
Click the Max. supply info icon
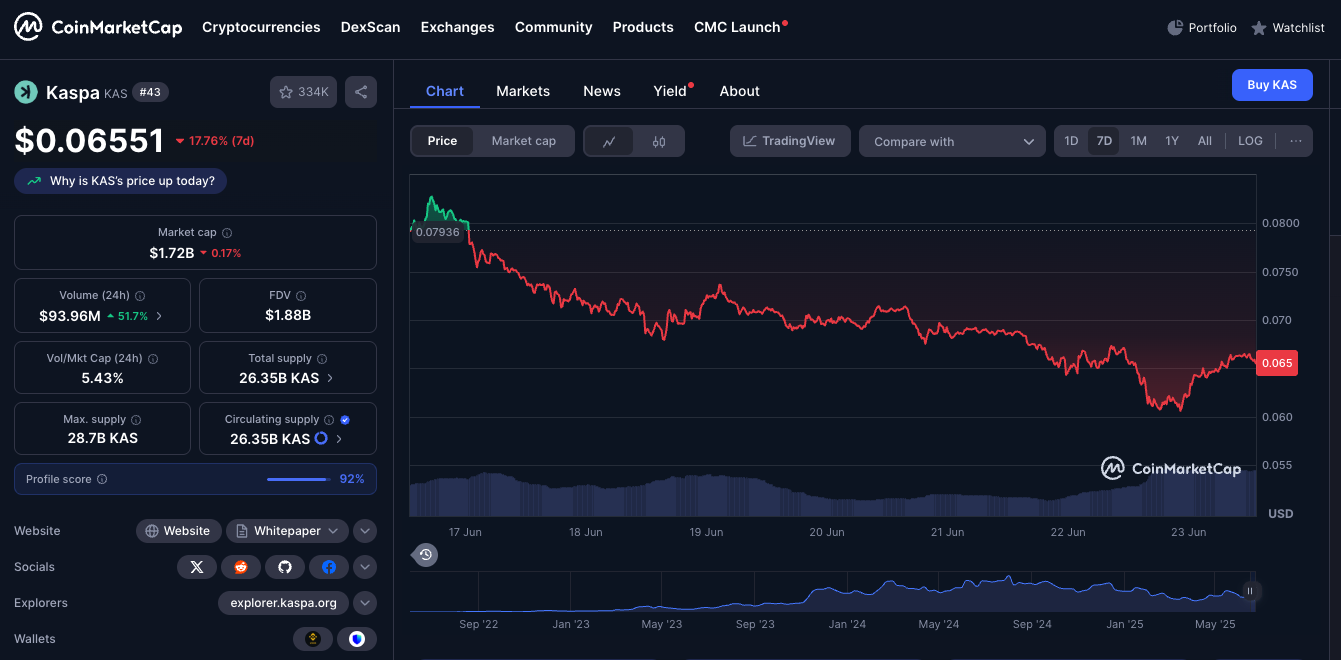(136, 420)
